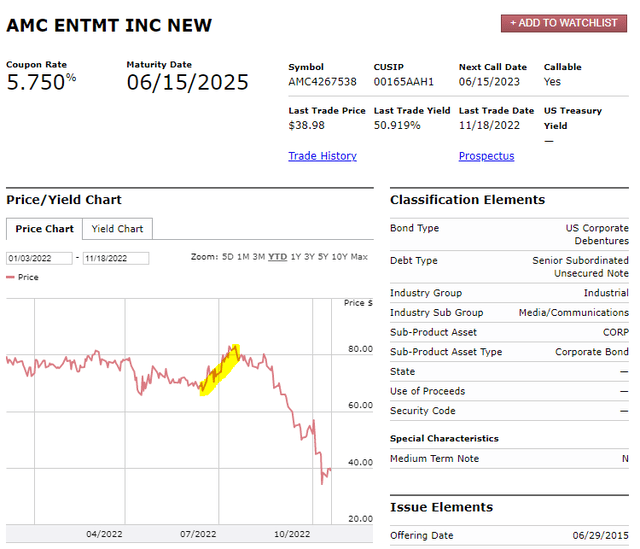Click the 60.00 price axis label
The height and width of the screenshot is (549, 640).
pos(360,405)
